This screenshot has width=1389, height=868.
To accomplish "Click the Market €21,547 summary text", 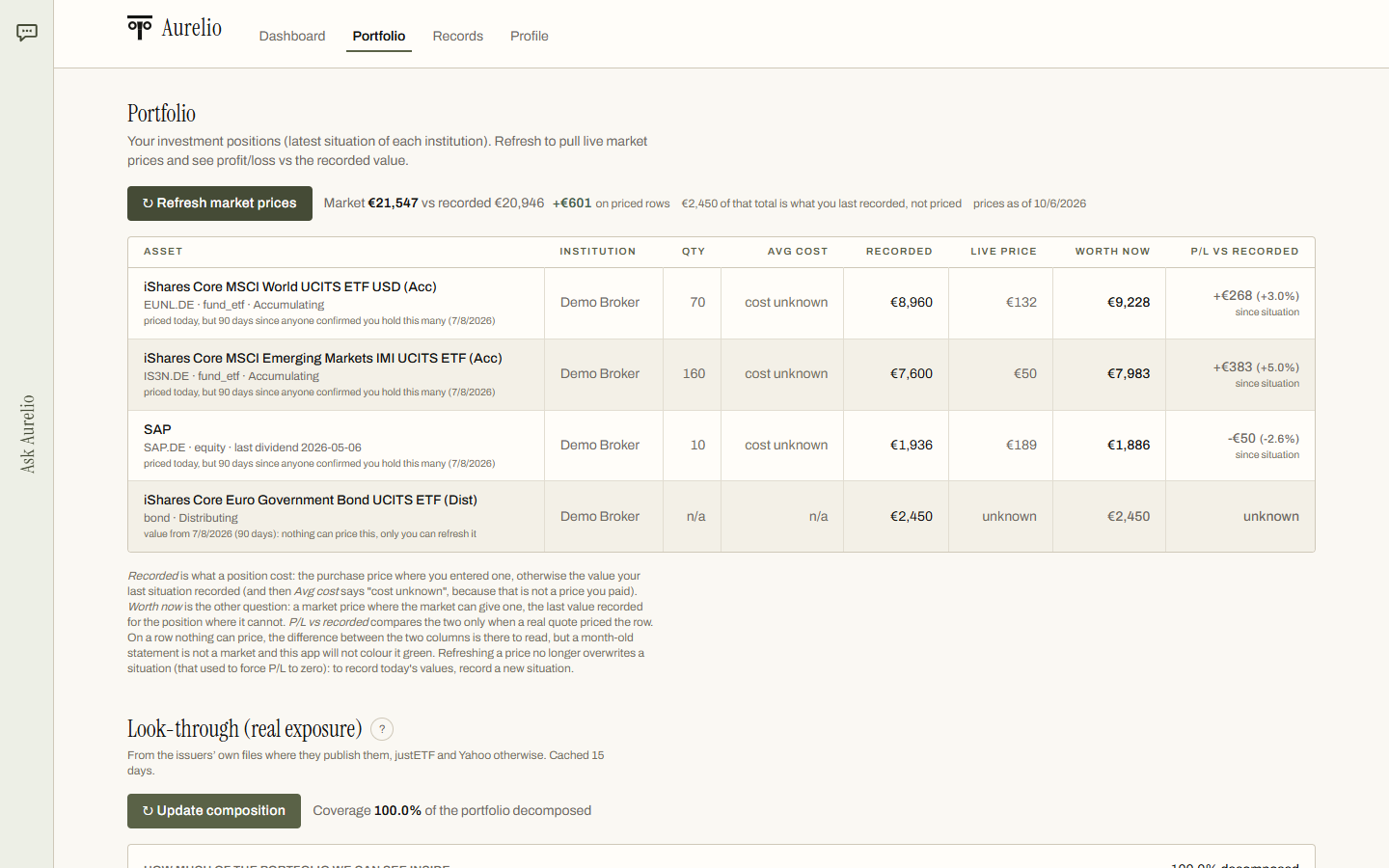I will tap(371, 203).
